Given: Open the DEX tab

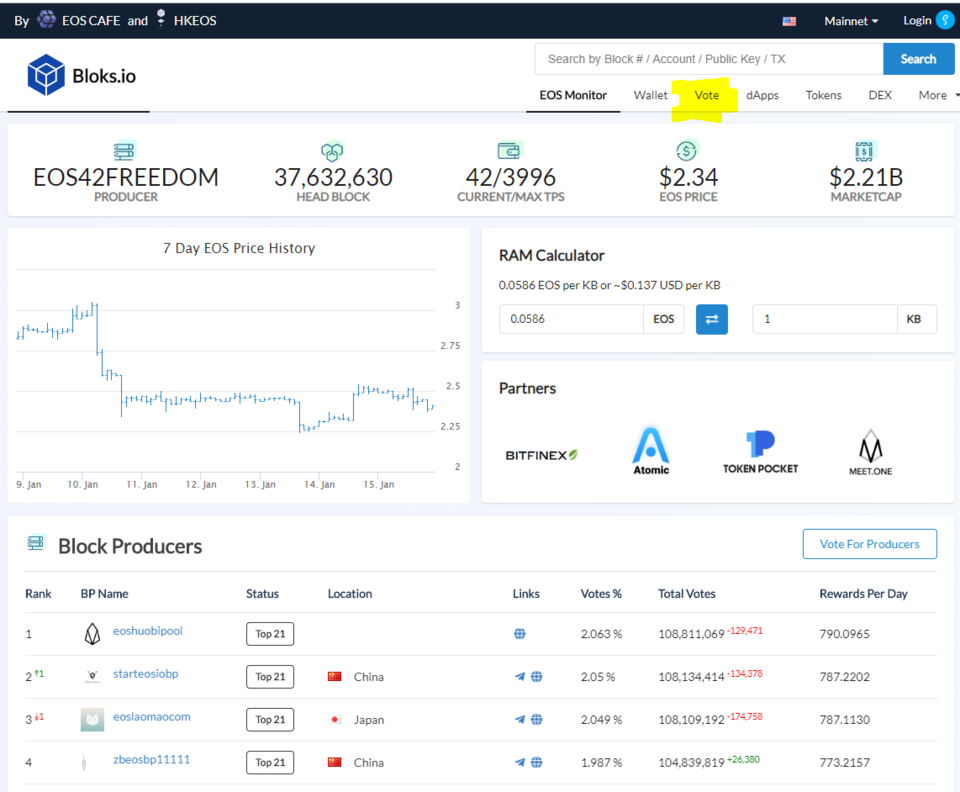Looking at the screenshot, I should [x=880, y=95].
